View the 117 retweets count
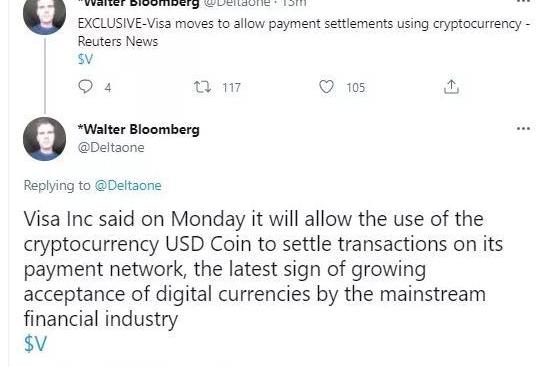This screenshot has width=545, height=367. (x=231, y=87)
